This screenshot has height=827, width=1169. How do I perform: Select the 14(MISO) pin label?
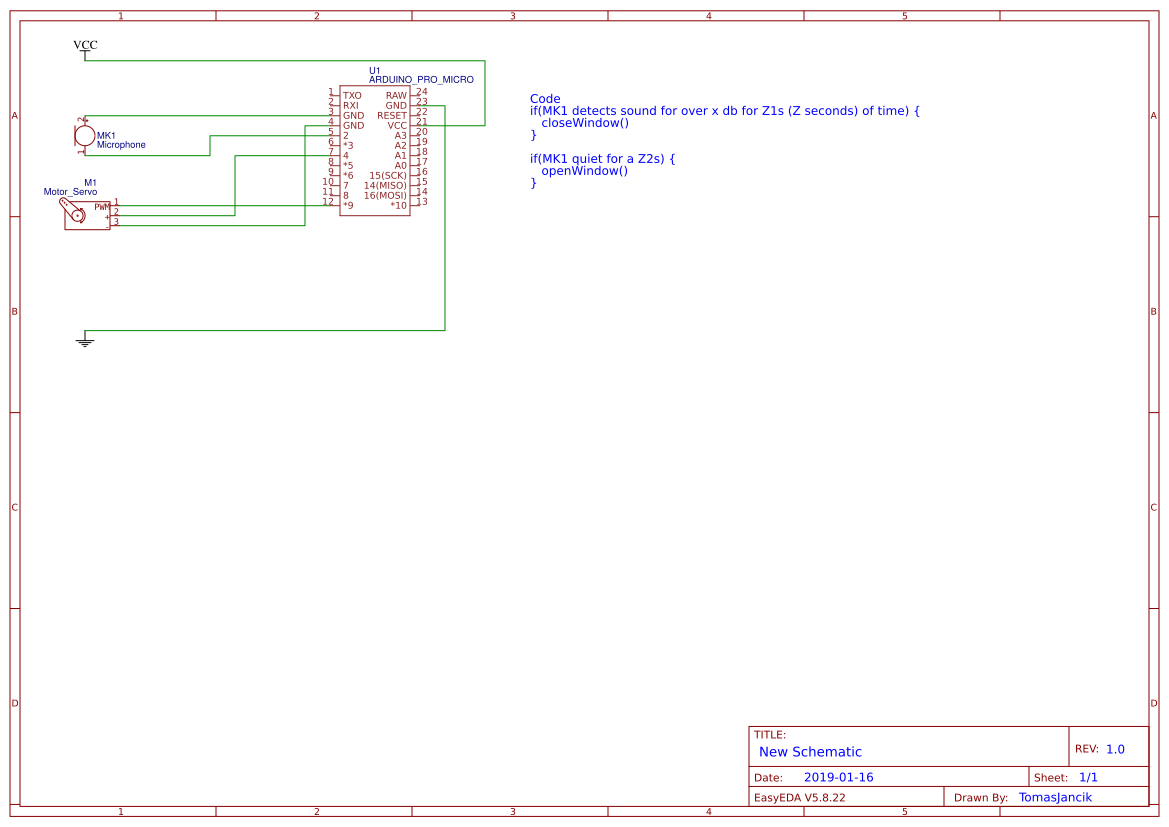[385, 186]
